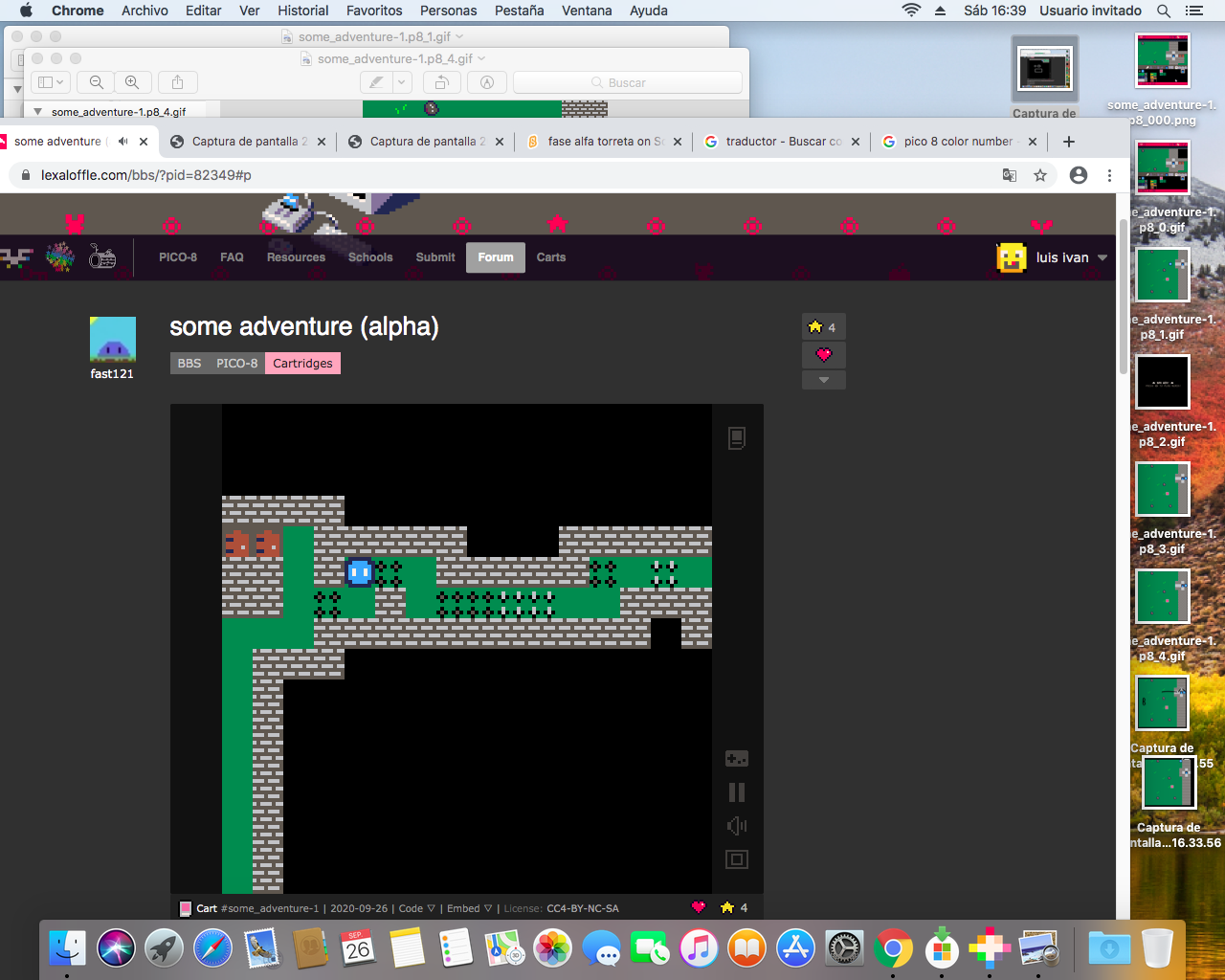Open the CC4-BY-NC-SA license link

tap(582, 908)
